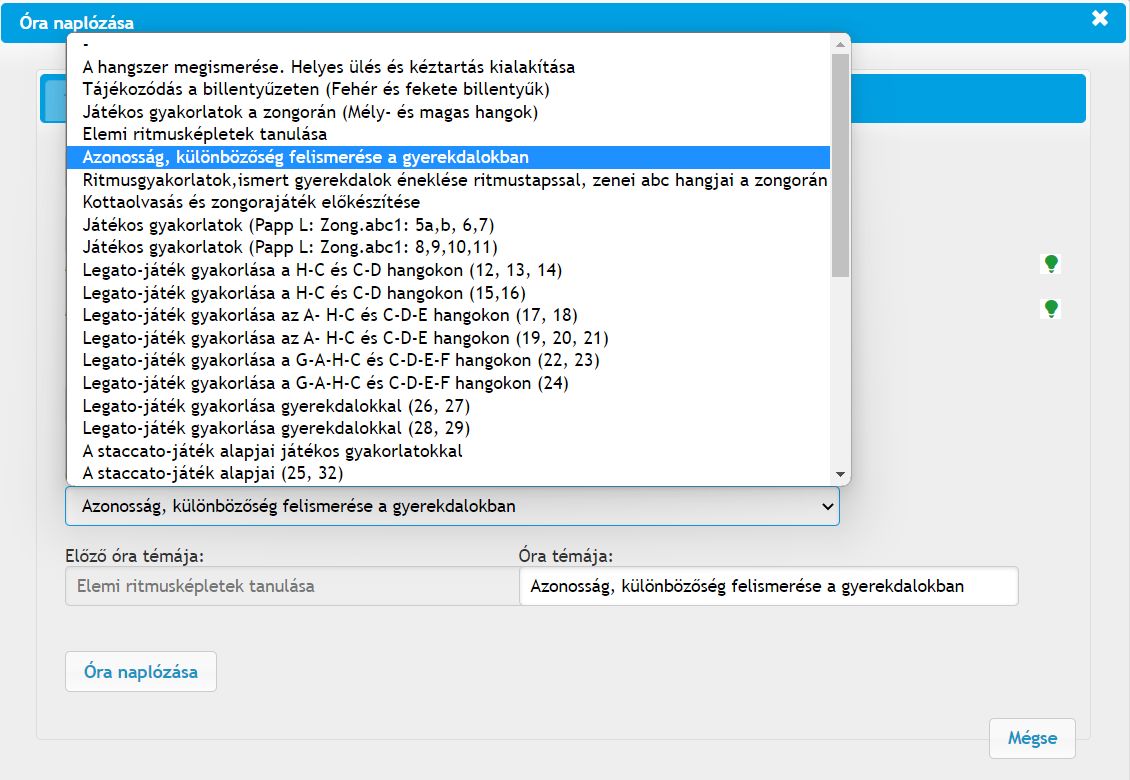Viewport: 1130px width, 780px height.
Task: Choose 'Játékos gyakorlatok (Papp L: Zong.abc1: 8,9,10,11)'
Action: point(290,247)
